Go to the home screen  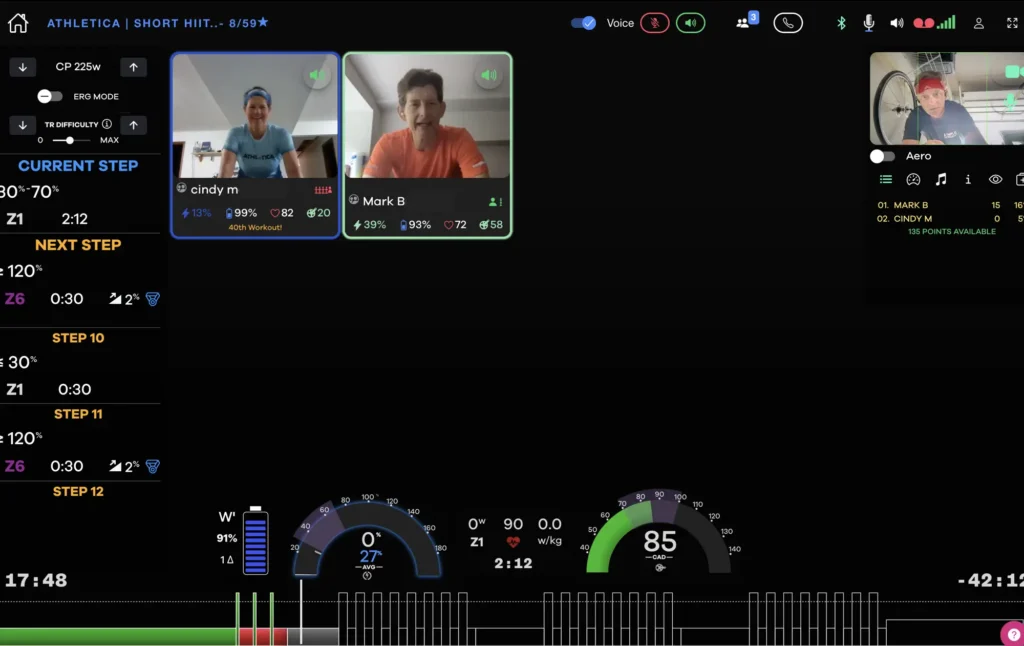18,23
